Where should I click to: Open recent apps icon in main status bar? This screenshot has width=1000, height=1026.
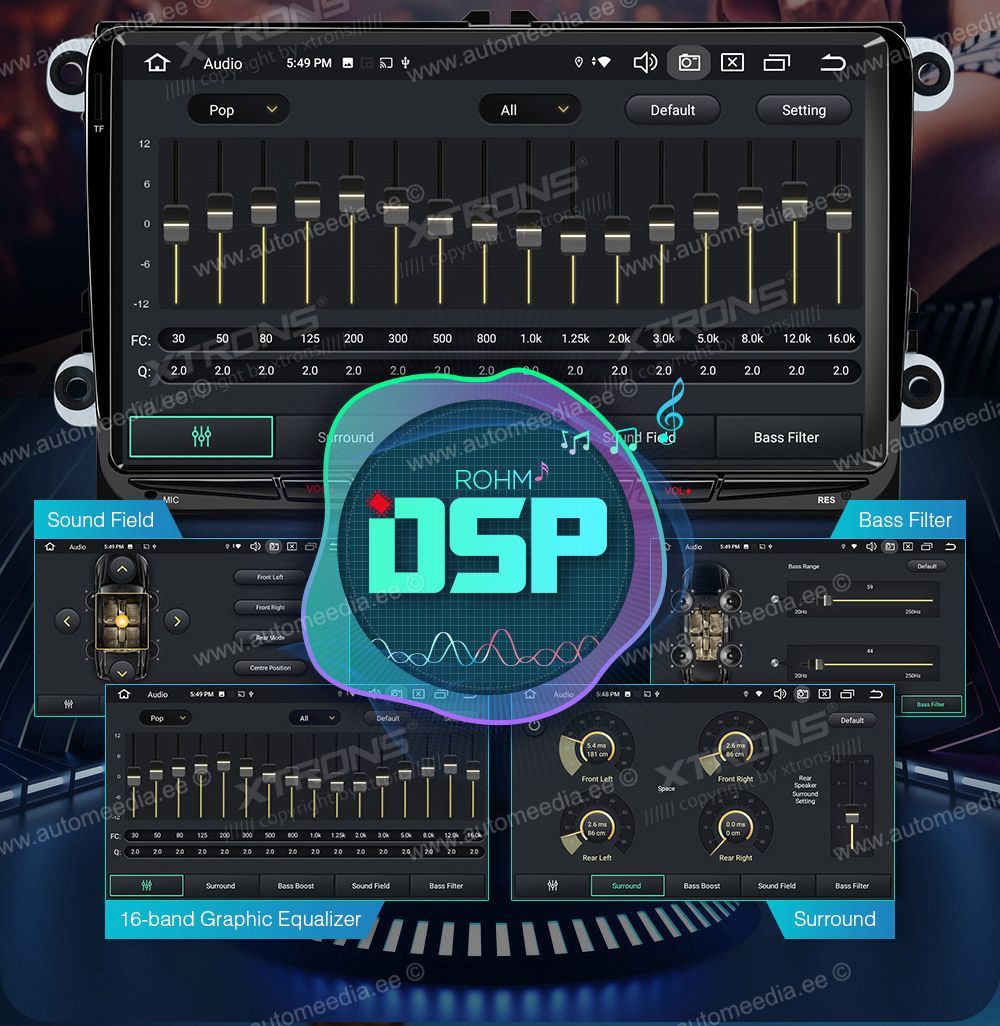pos(777,63)
